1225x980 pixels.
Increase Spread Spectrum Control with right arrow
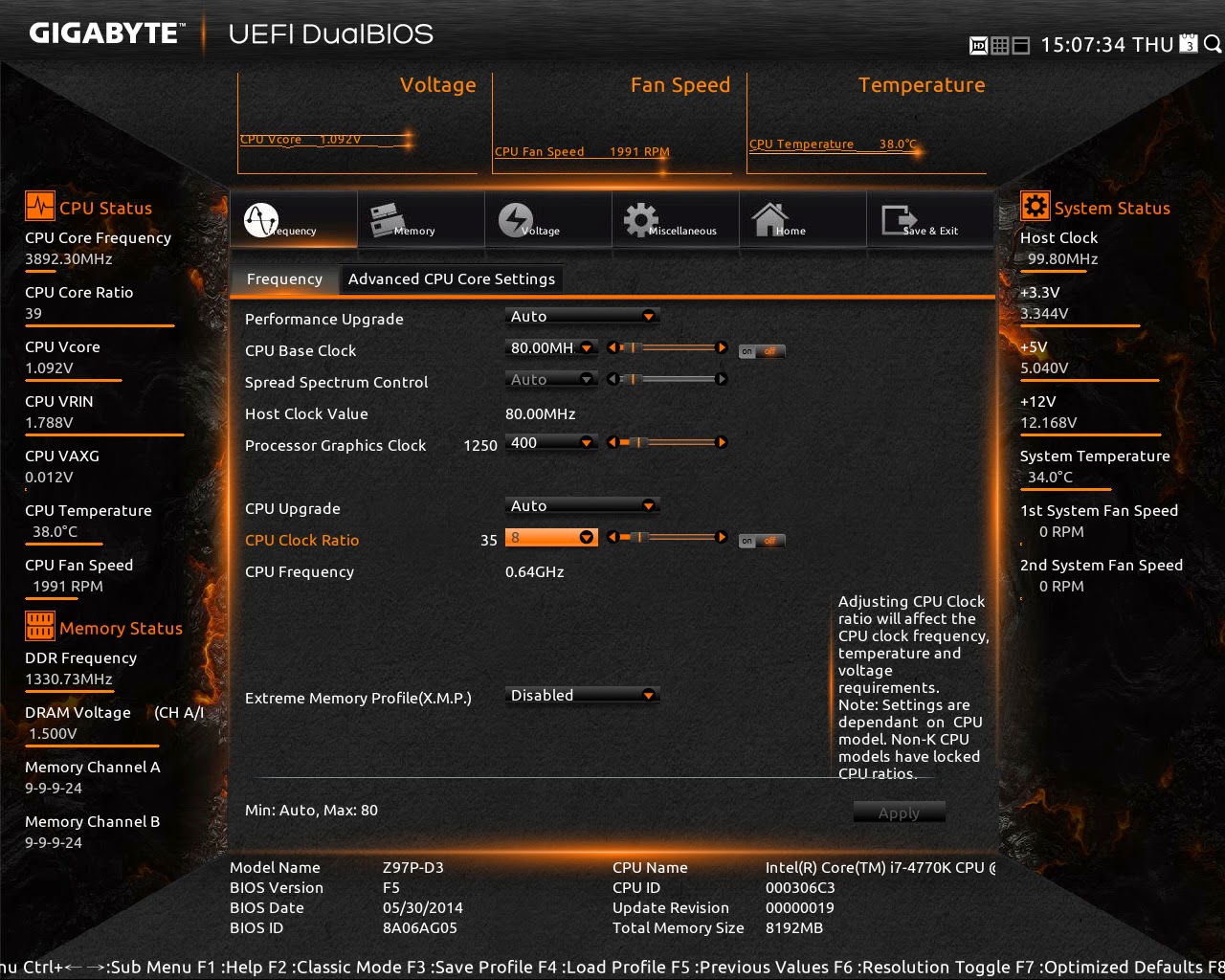pos(723,380)
